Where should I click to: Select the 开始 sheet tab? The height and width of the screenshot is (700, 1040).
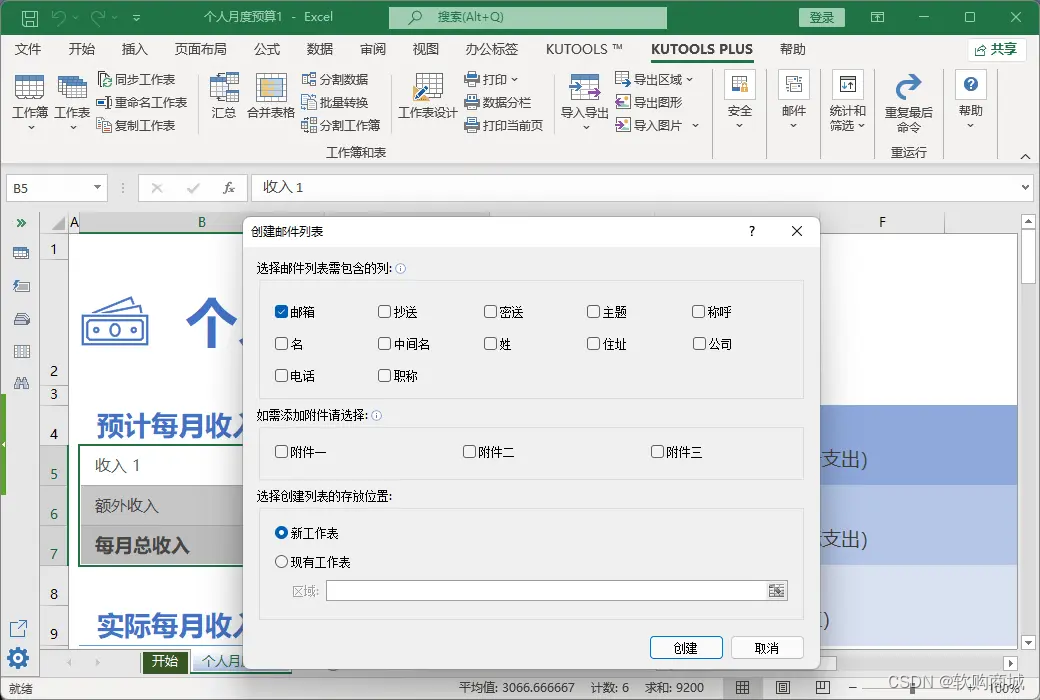pyautogui.click(x=164, y=662)
